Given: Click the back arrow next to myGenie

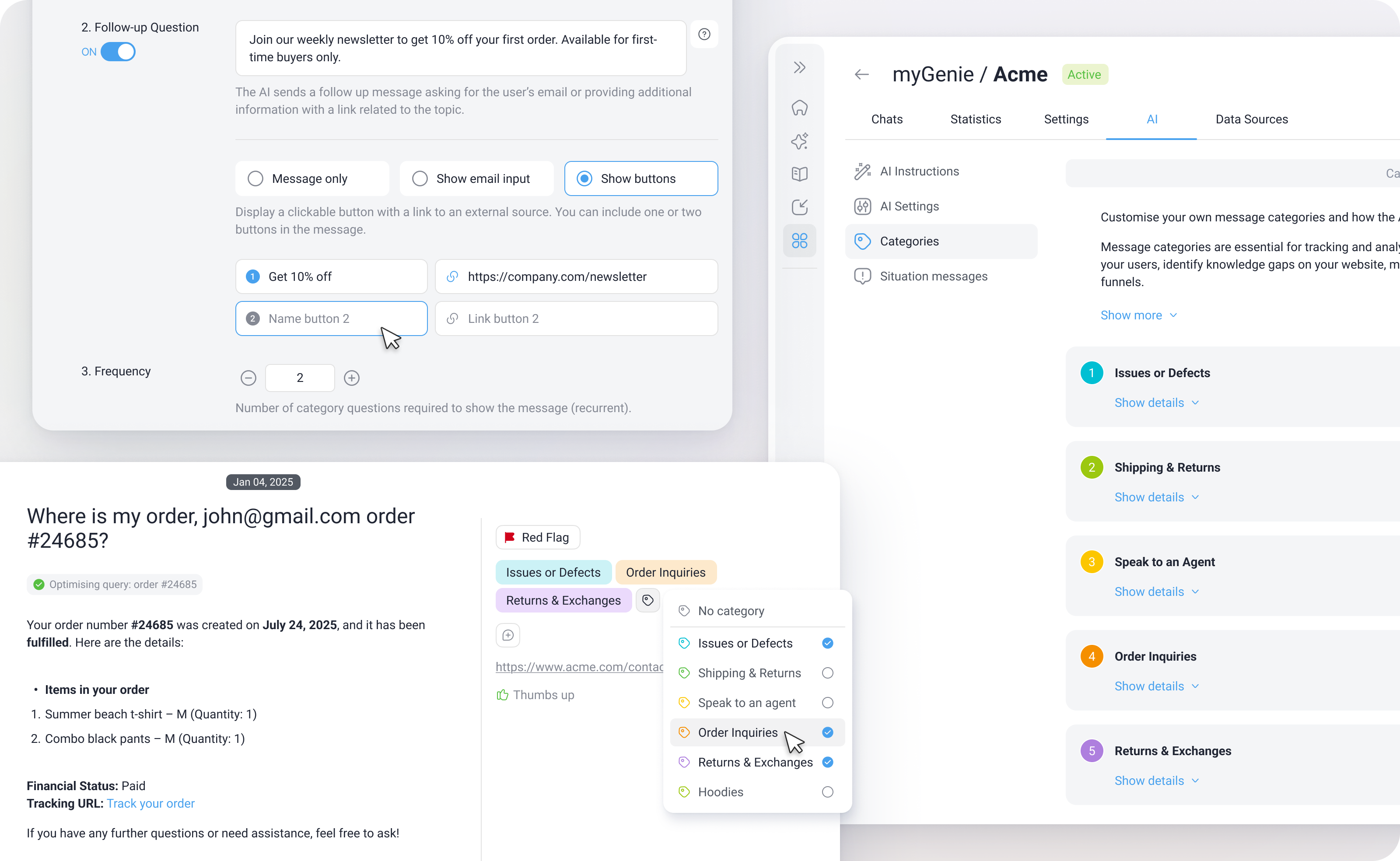Looking at the screenshot, I should coord(861,75).
